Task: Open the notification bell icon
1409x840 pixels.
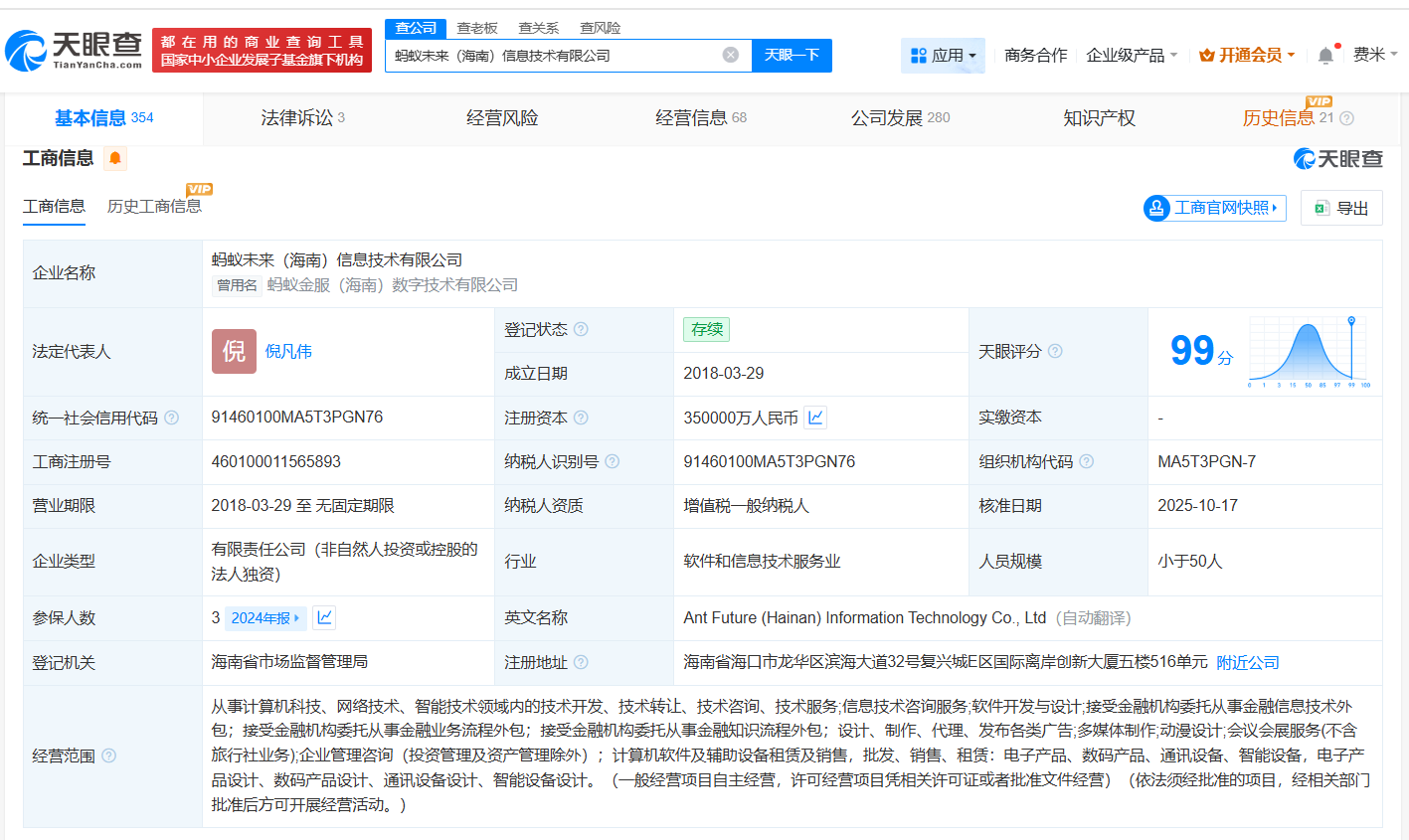Action: pyautogui.click(x=1324, y=55)
